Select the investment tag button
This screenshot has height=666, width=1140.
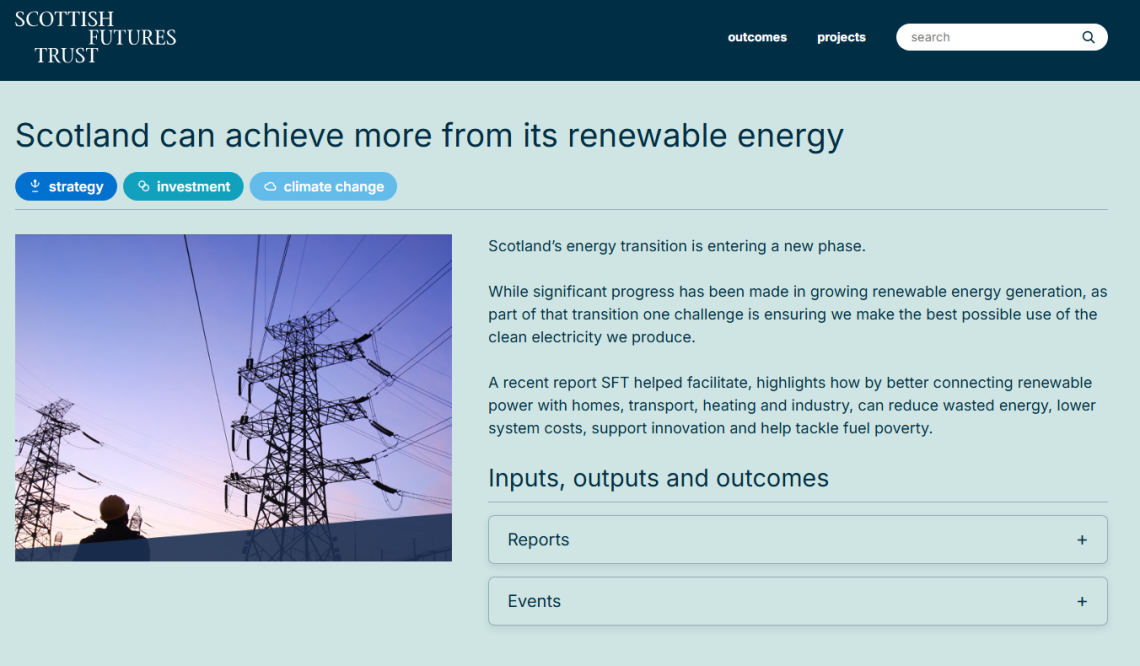coord(183,186)
